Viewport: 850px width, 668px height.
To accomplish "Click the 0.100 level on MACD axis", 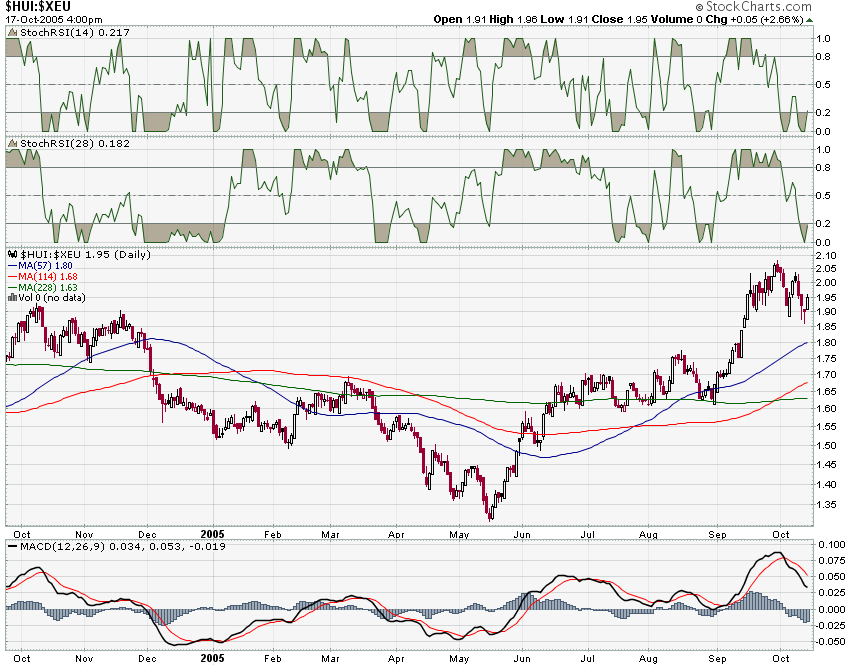I will point(830,544).
